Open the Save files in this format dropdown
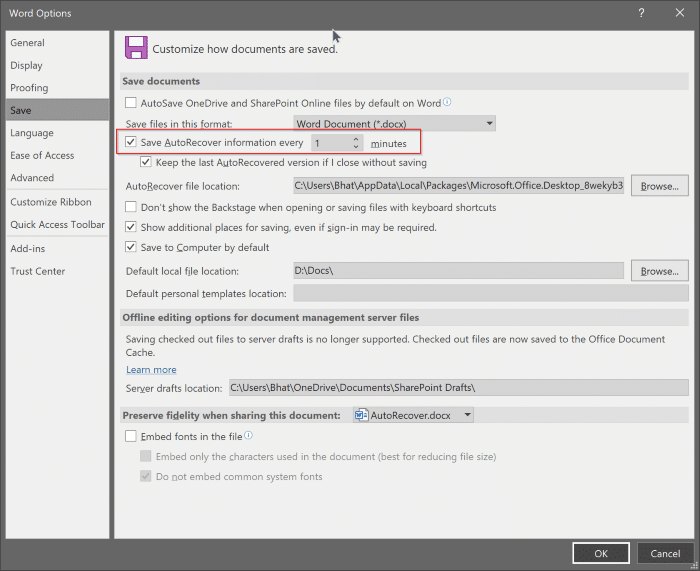Viewport: 700px width, 571px height. click(394, 123)
